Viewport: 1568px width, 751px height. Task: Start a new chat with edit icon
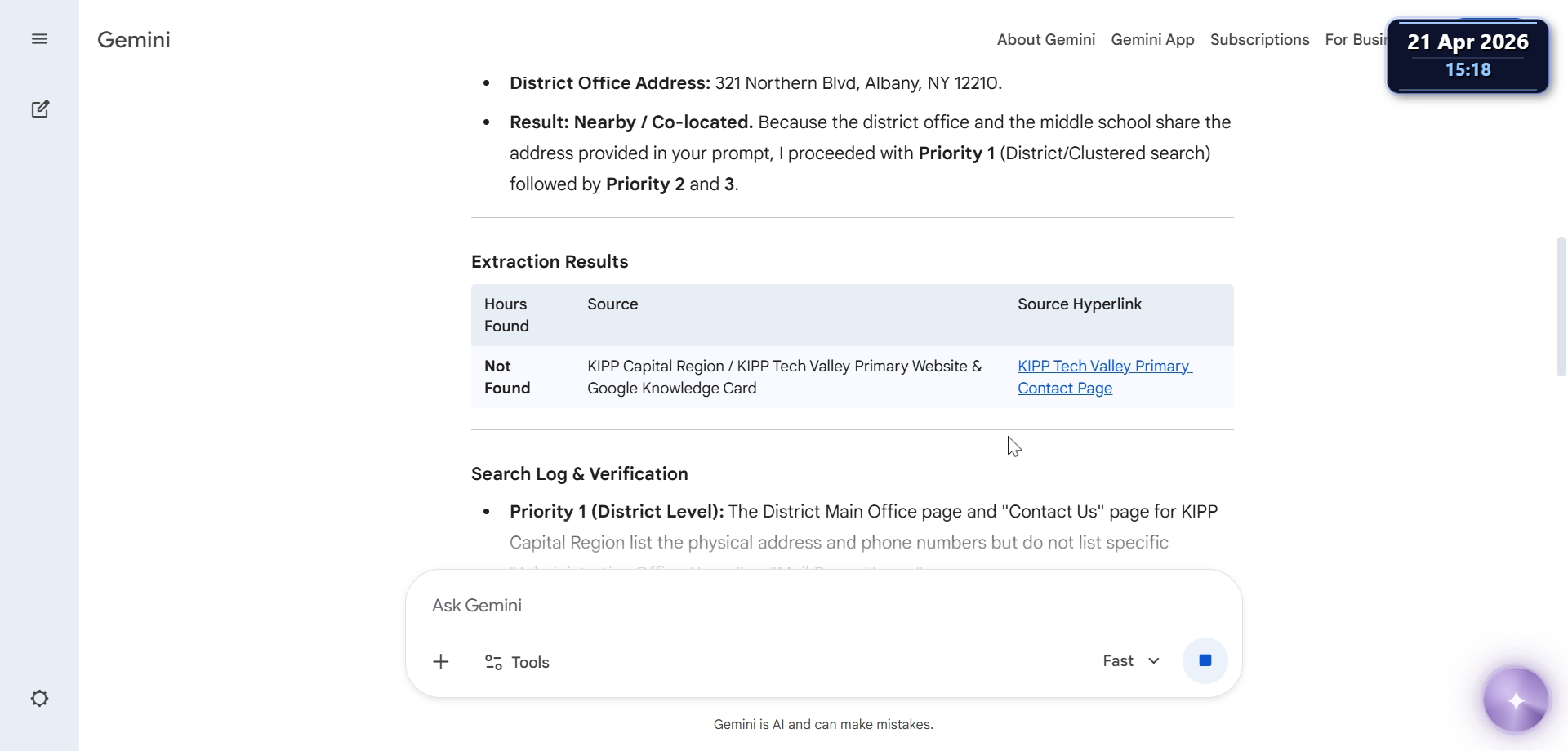click(x=40, y=109)
